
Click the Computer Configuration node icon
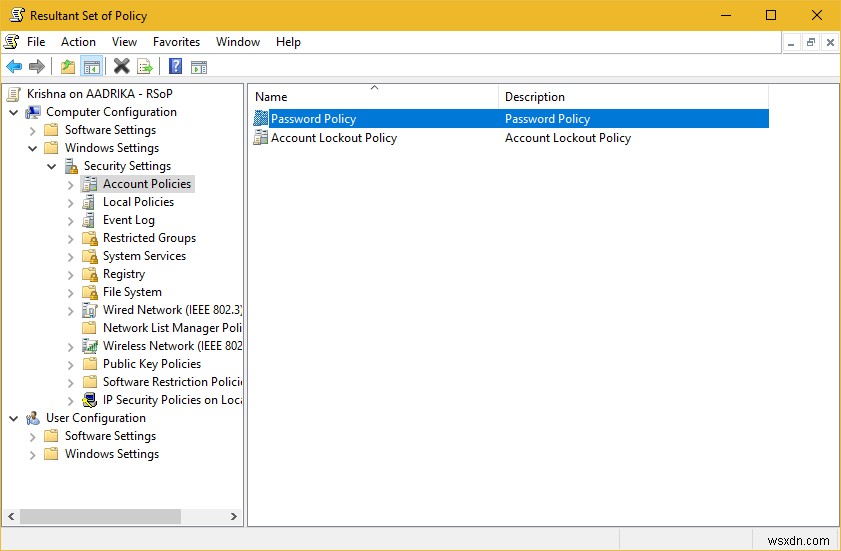pos(33,112)
